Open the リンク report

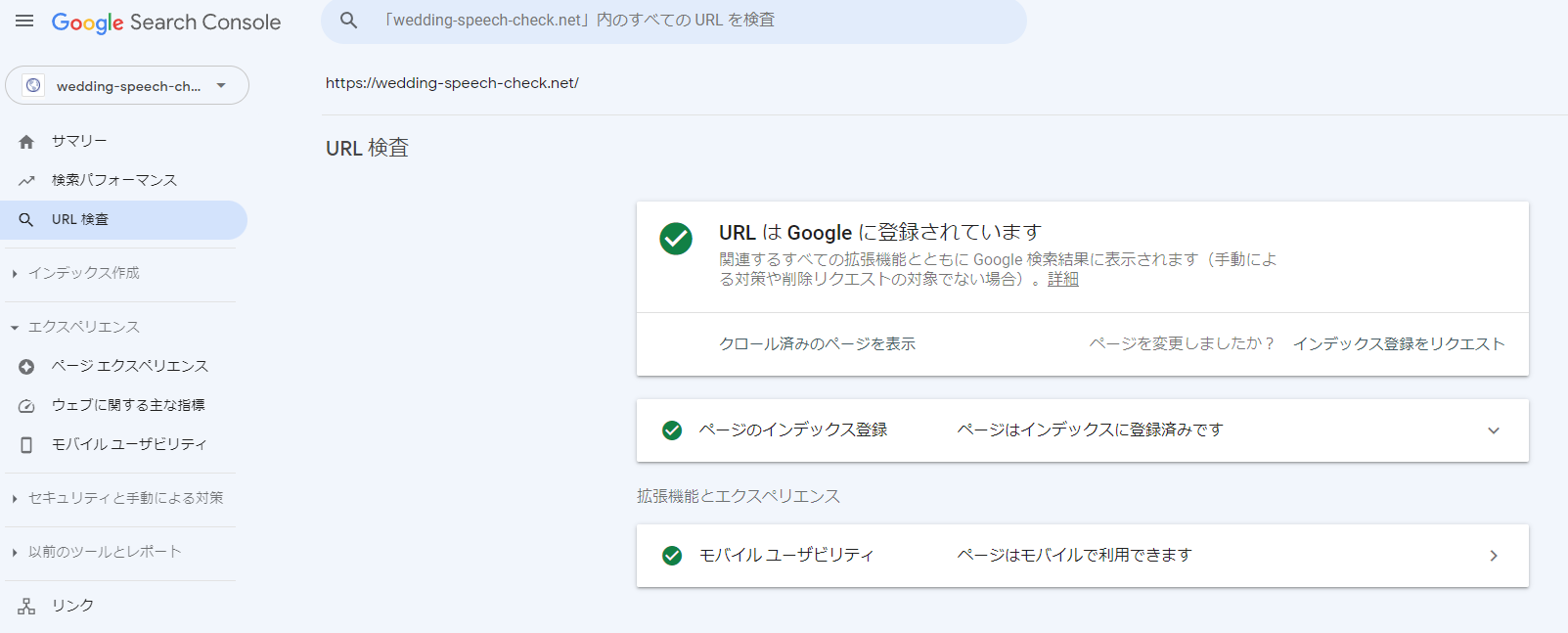pos(73,606)
